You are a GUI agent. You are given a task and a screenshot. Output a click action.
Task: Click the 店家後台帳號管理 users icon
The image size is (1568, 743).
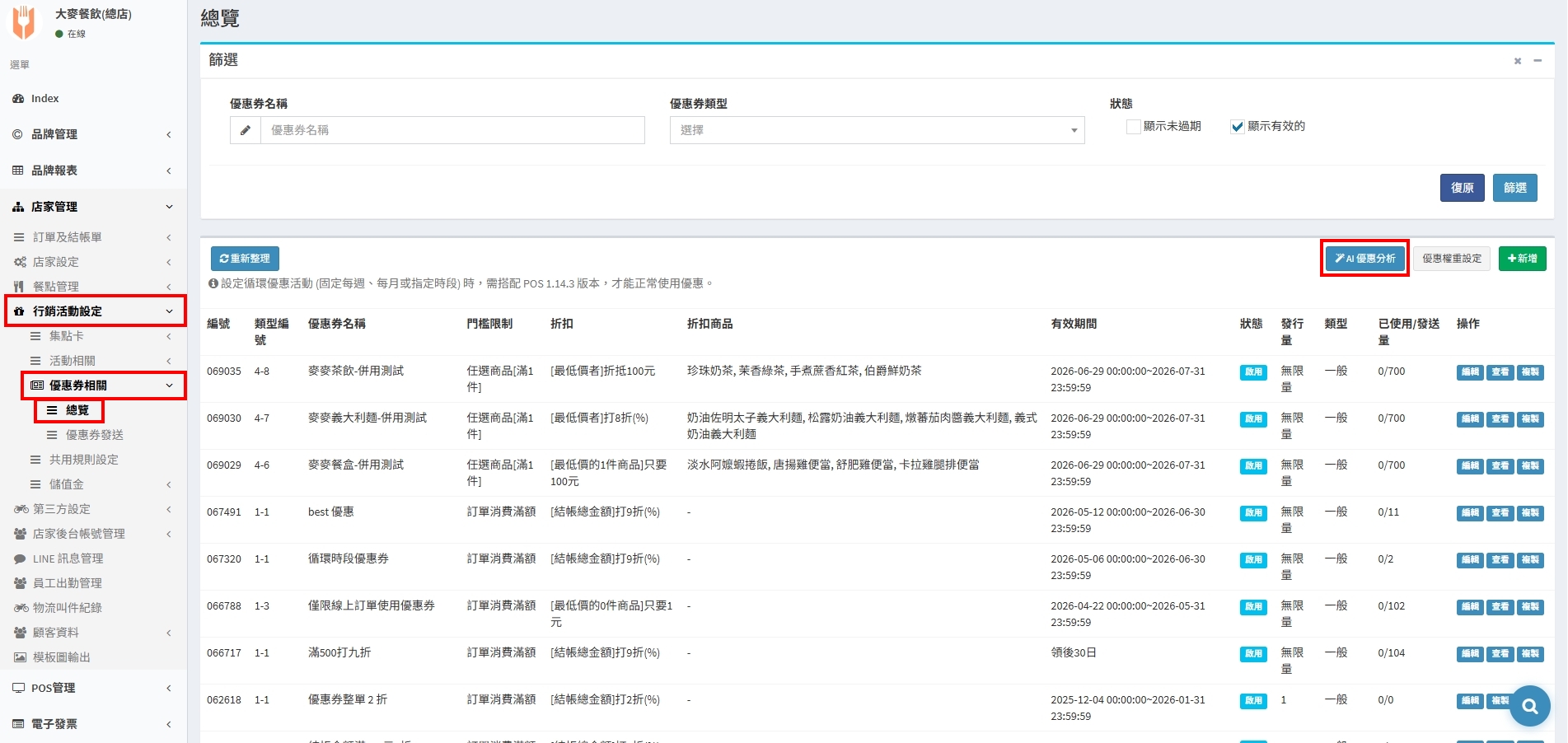click(20, 534)
